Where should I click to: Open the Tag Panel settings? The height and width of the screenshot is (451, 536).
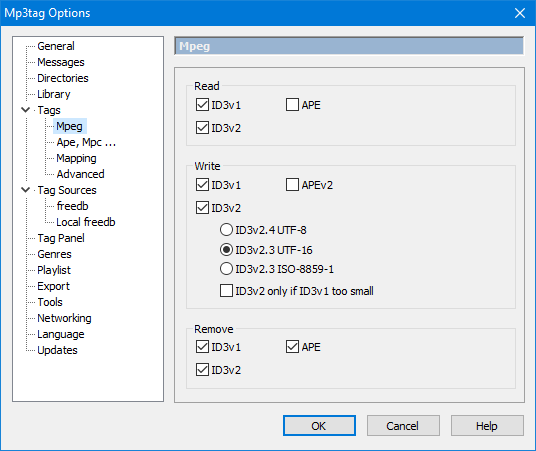coord(61,238)
